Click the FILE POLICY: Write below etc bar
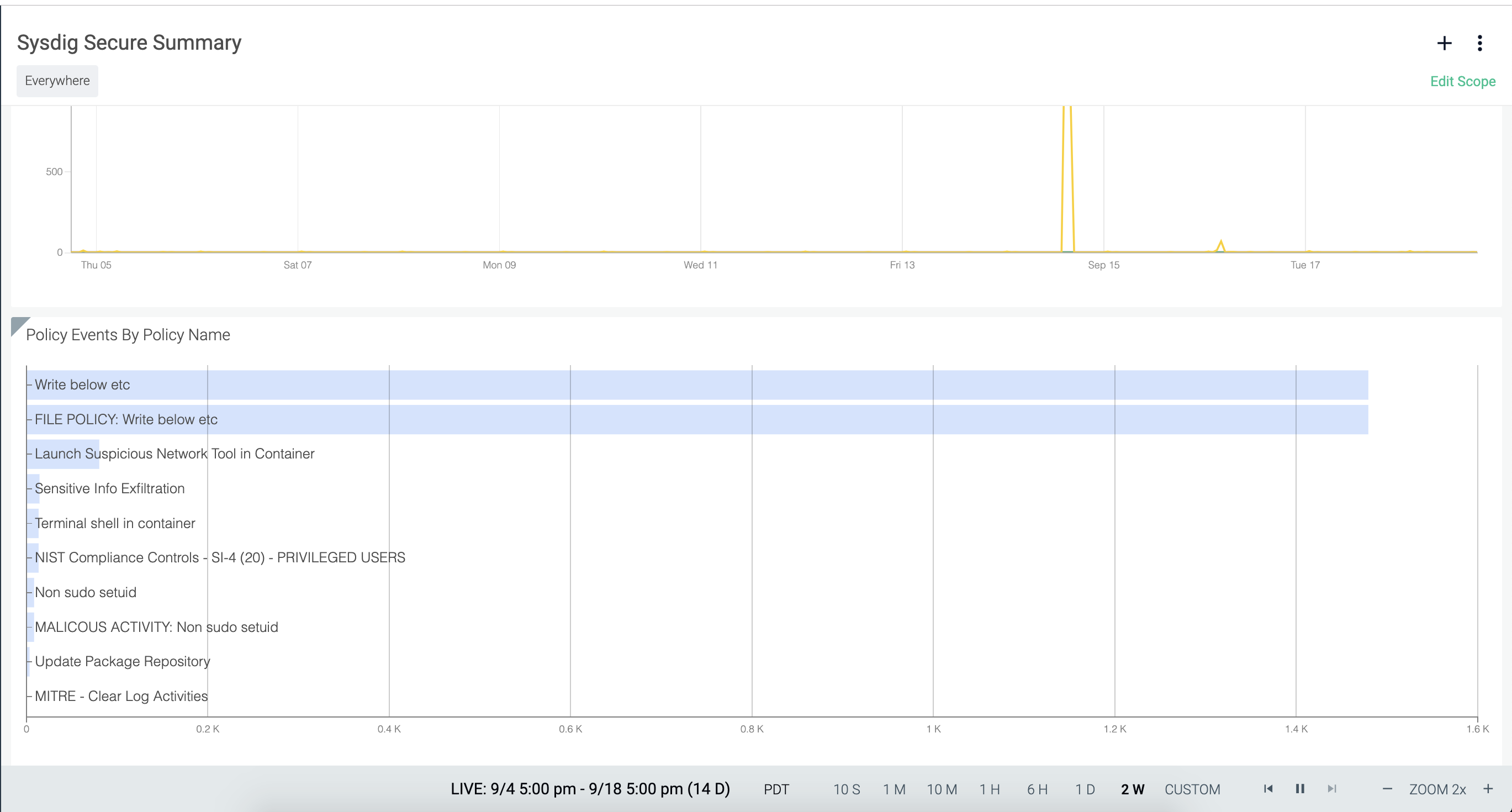This screenshot has width=1512, height=812. point(697,420)
